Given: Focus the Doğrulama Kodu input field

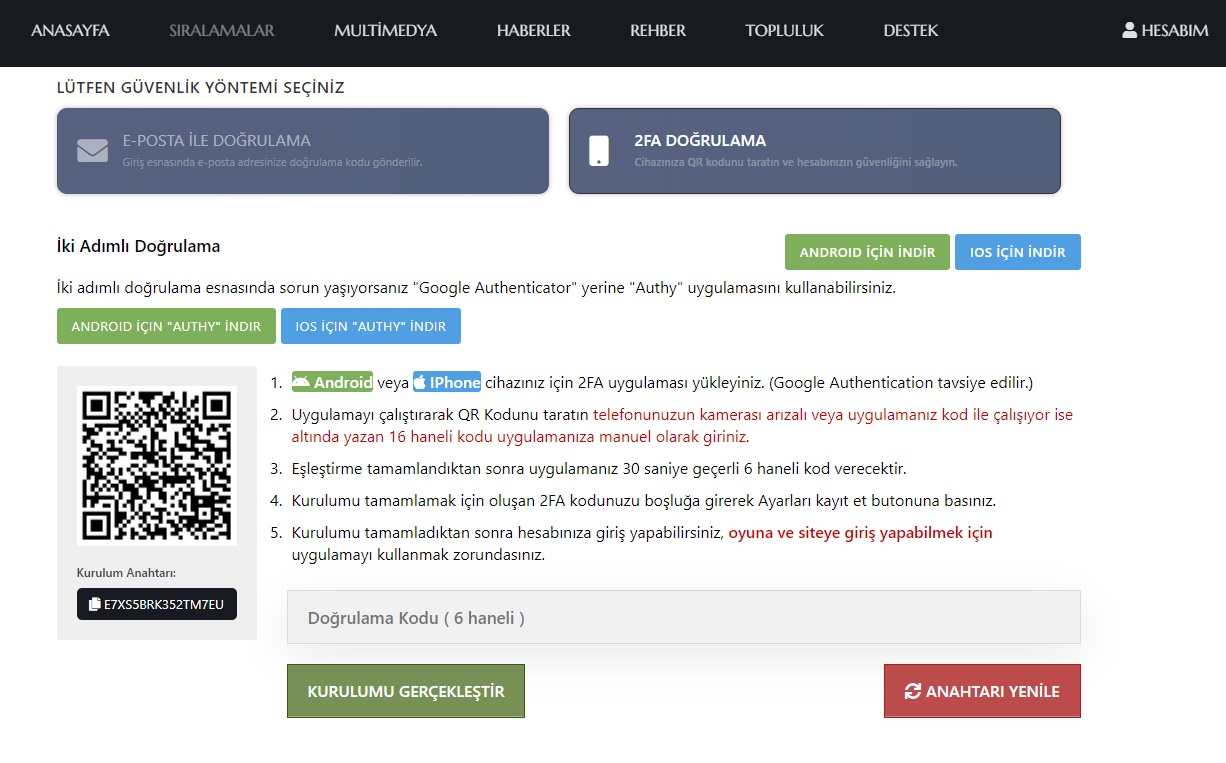Looking at the screenshot, I should point(683,618).
